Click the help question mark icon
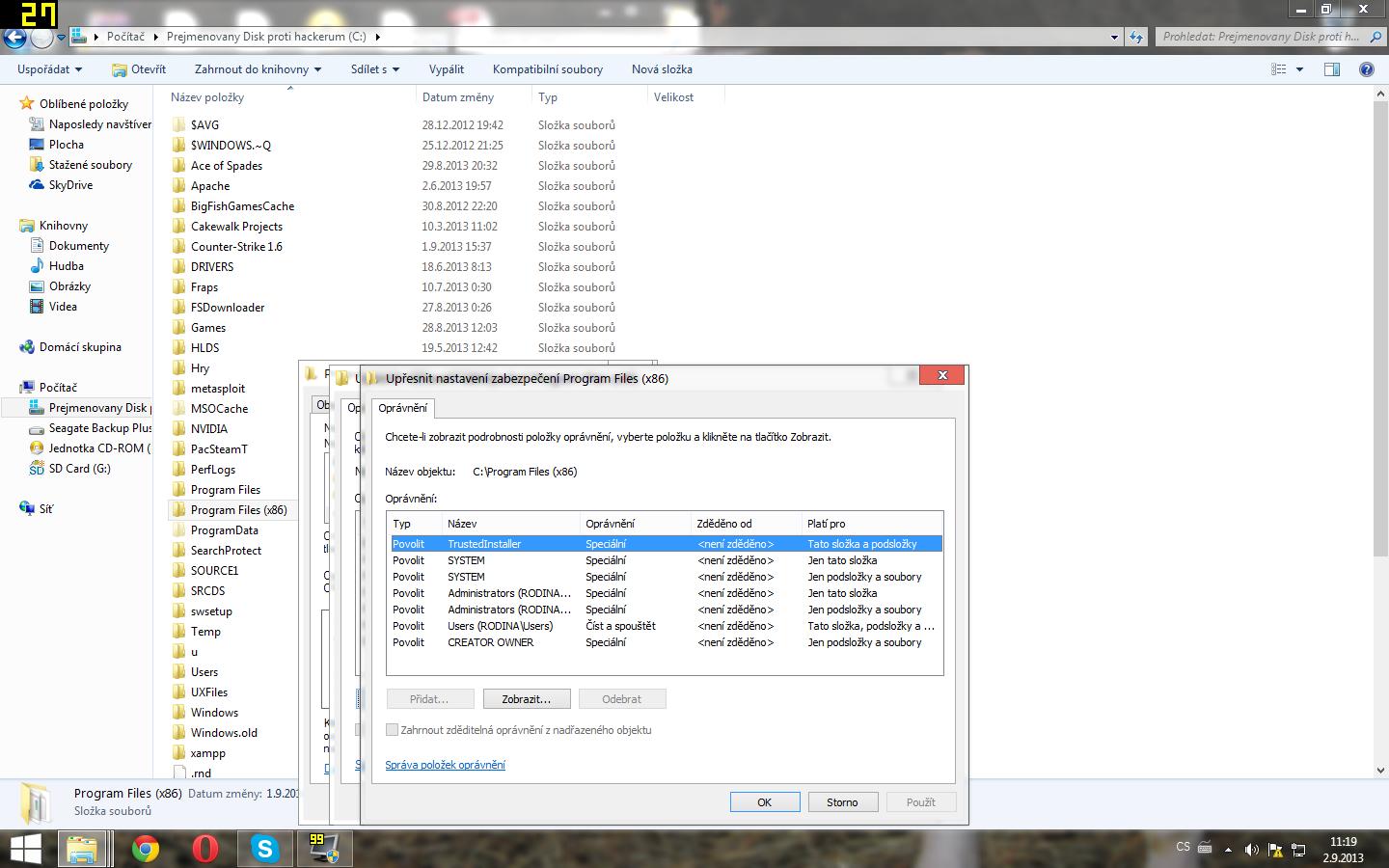1389x868 pixels. tap(1366, 69)
